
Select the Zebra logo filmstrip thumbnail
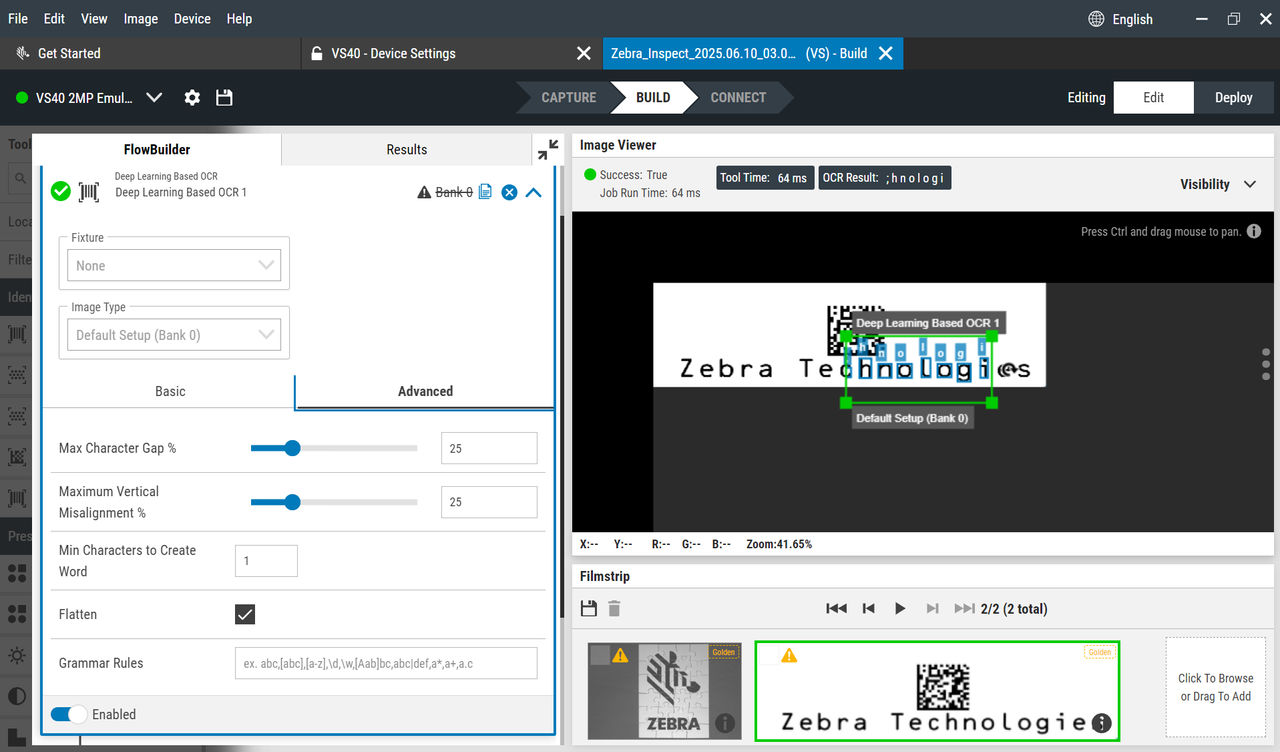(x=665, y=691)
